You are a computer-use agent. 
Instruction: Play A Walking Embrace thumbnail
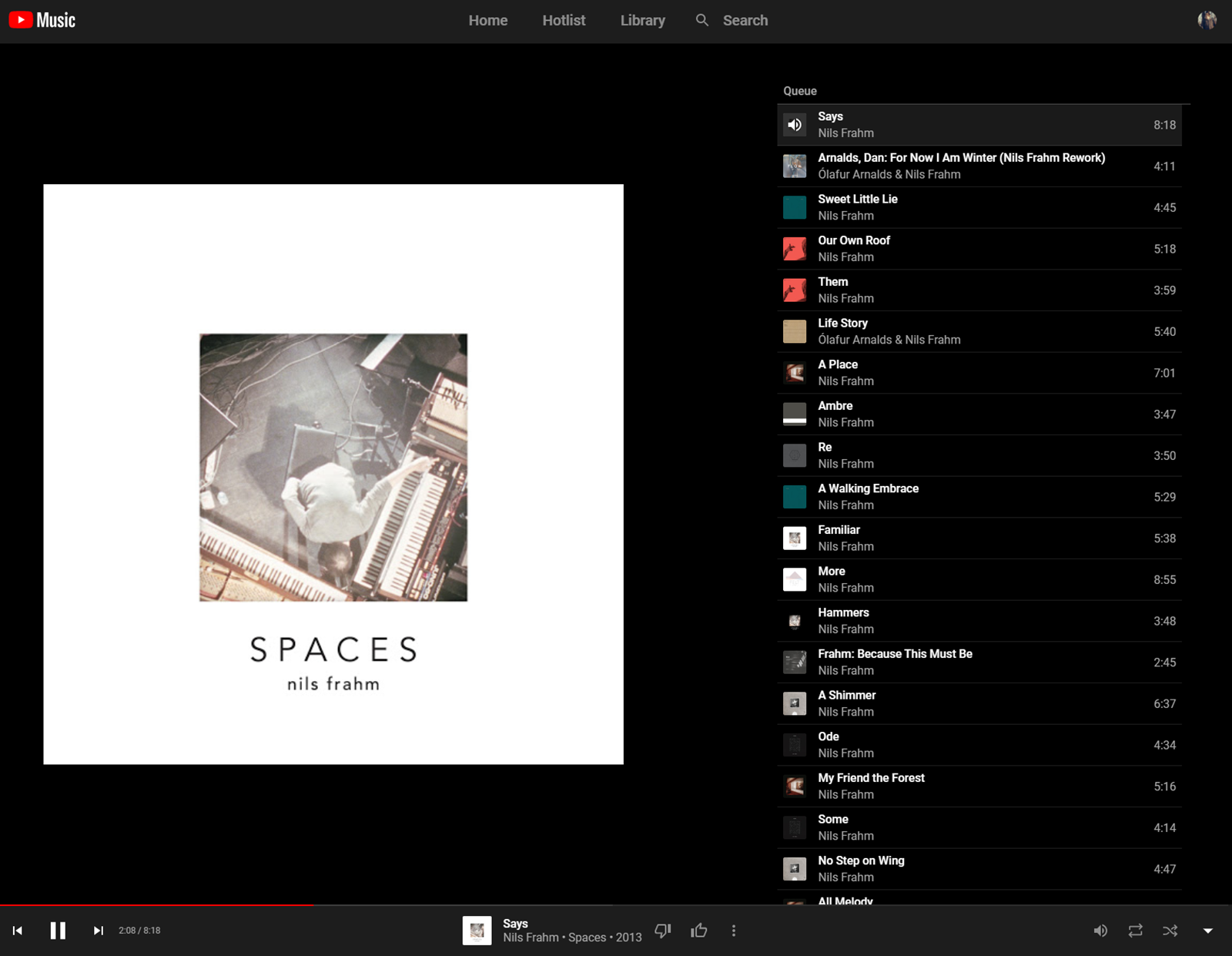click(795, 497)
